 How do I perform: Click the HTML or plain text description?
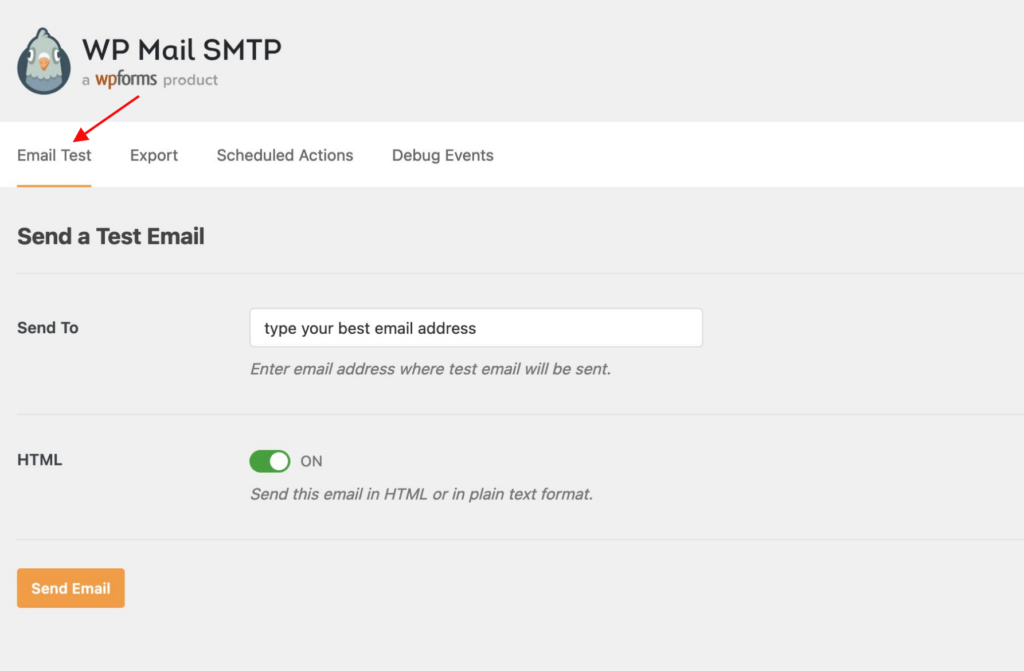coord(421,494)
